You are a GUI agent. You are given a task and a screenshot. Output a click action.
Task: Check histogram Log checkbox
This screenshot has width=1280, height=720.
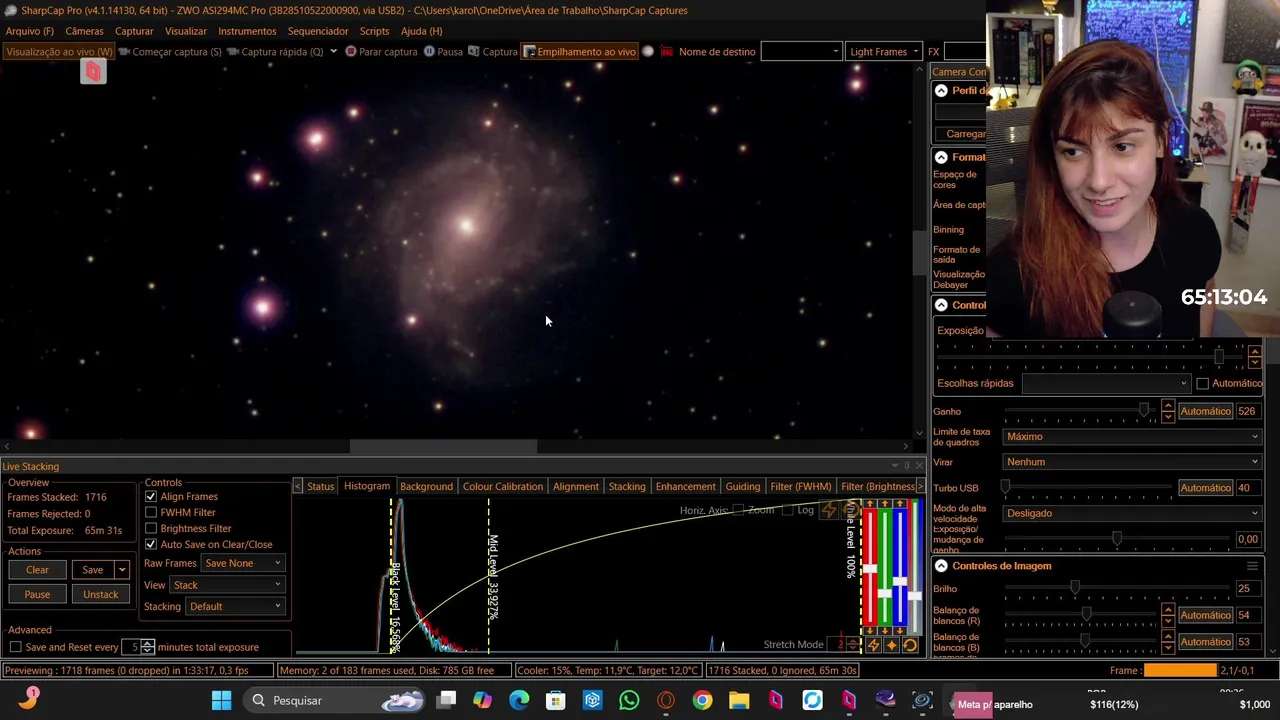[x=788, y=510]
